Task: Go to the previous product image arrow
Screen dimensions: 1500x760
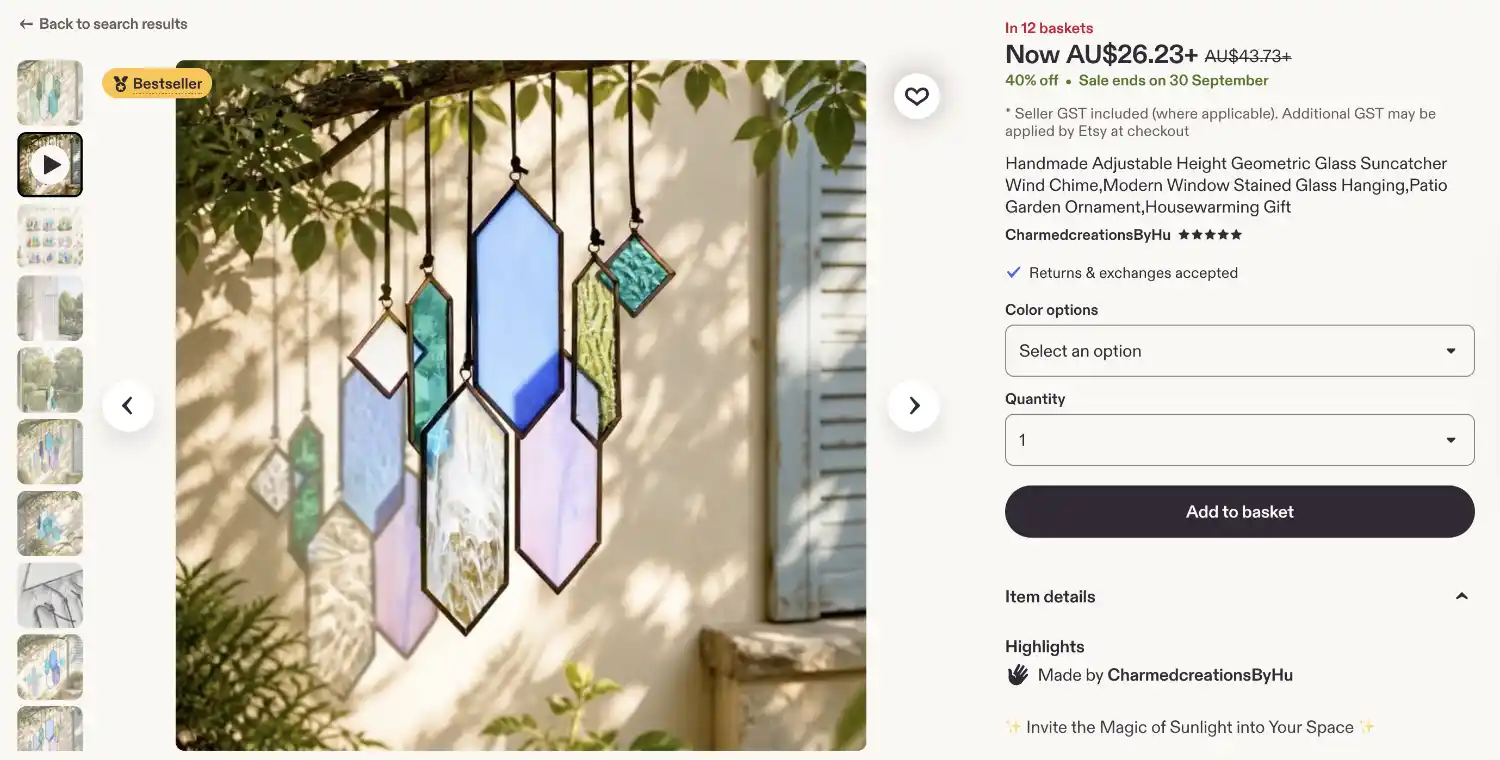Action: click(128, 405)
